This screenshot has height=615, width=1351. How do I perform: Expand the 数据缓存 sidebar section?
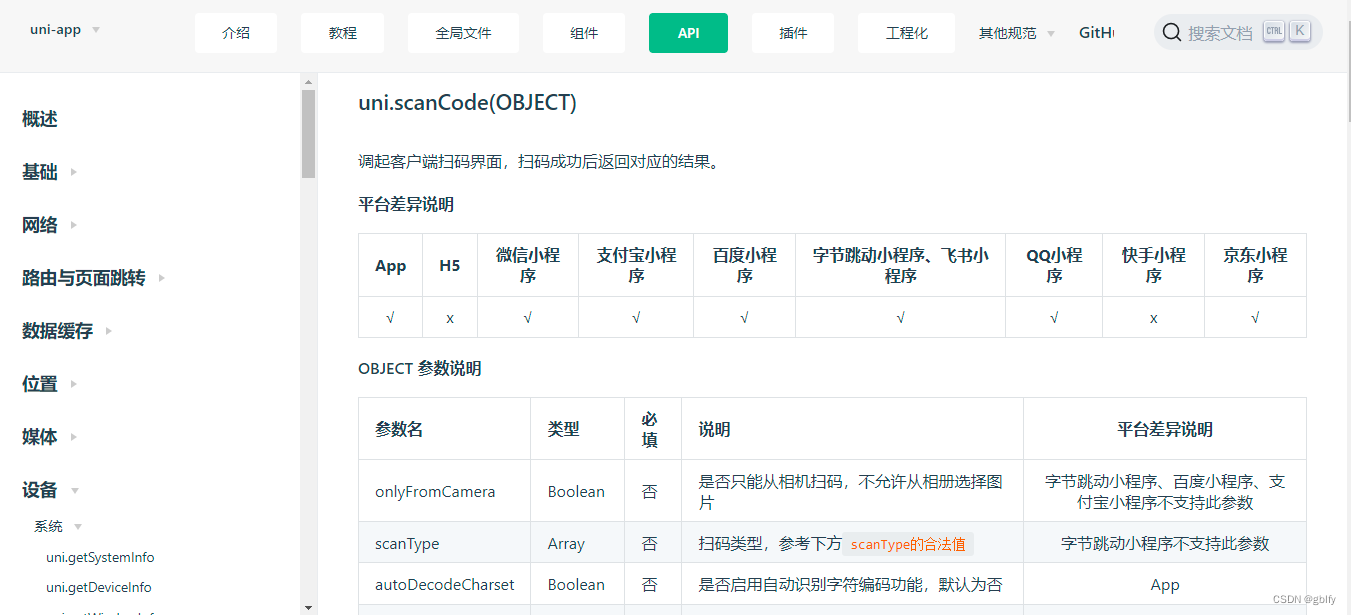coord(68,331)
